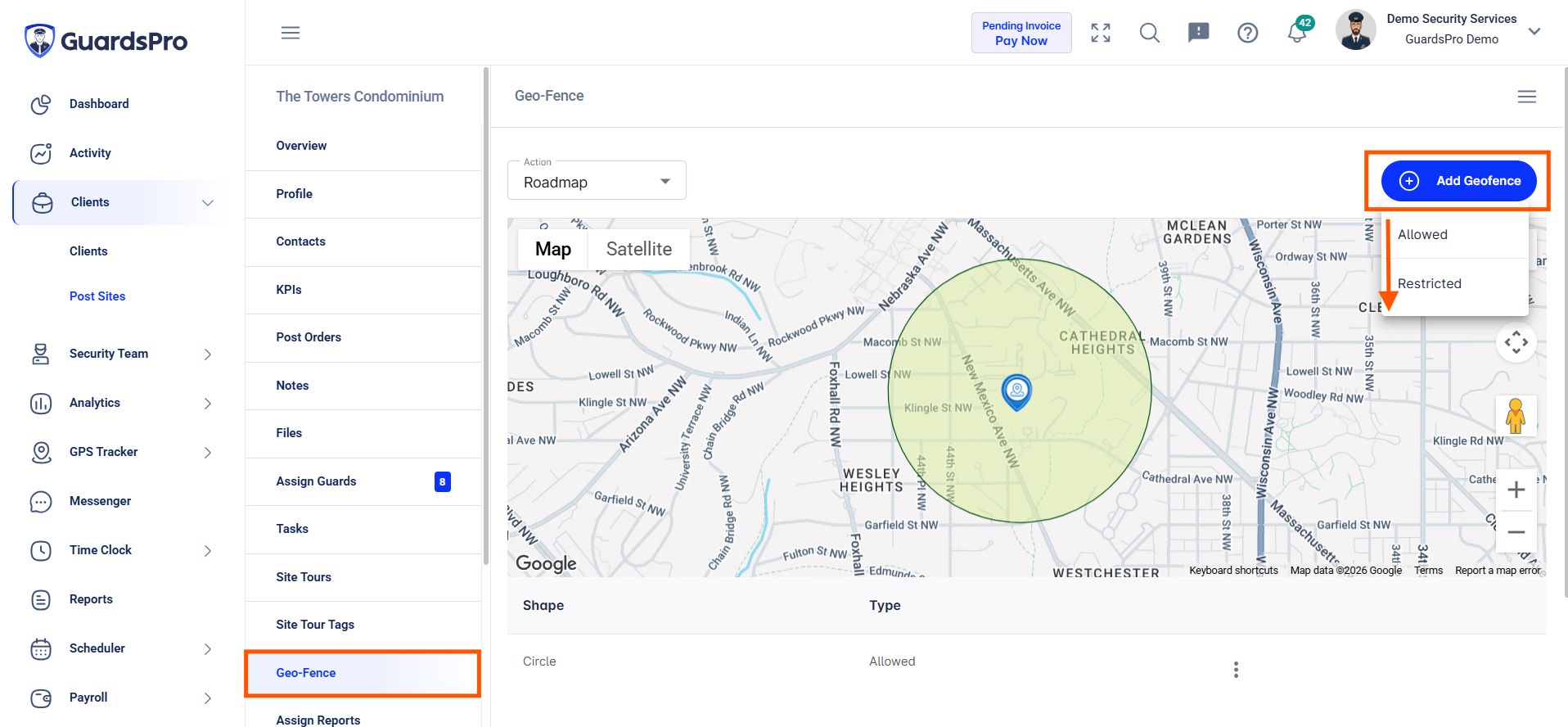Open the account dropdown chevron

click(x=1534, y=31)
